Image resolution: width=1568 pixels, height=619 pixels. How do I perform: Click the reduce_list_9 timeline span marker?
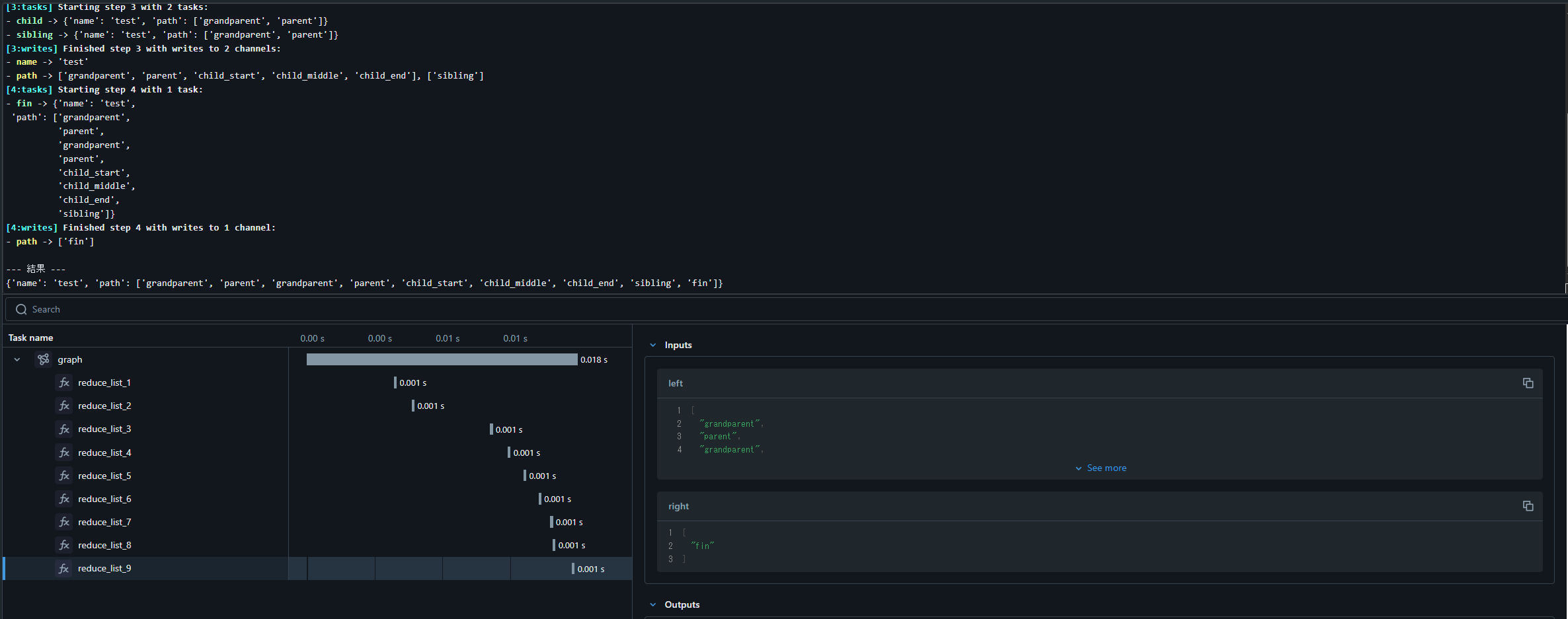[573, 569]
